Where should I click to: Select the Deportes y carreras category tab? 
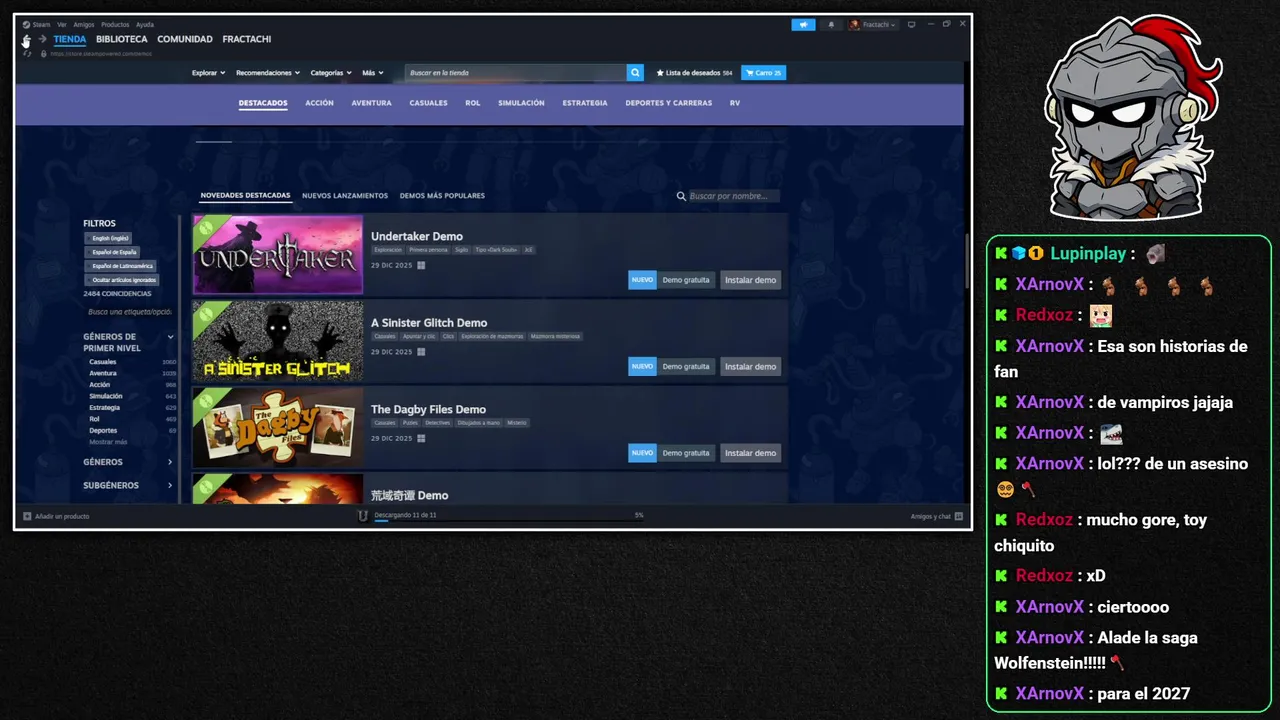point(669,103)
